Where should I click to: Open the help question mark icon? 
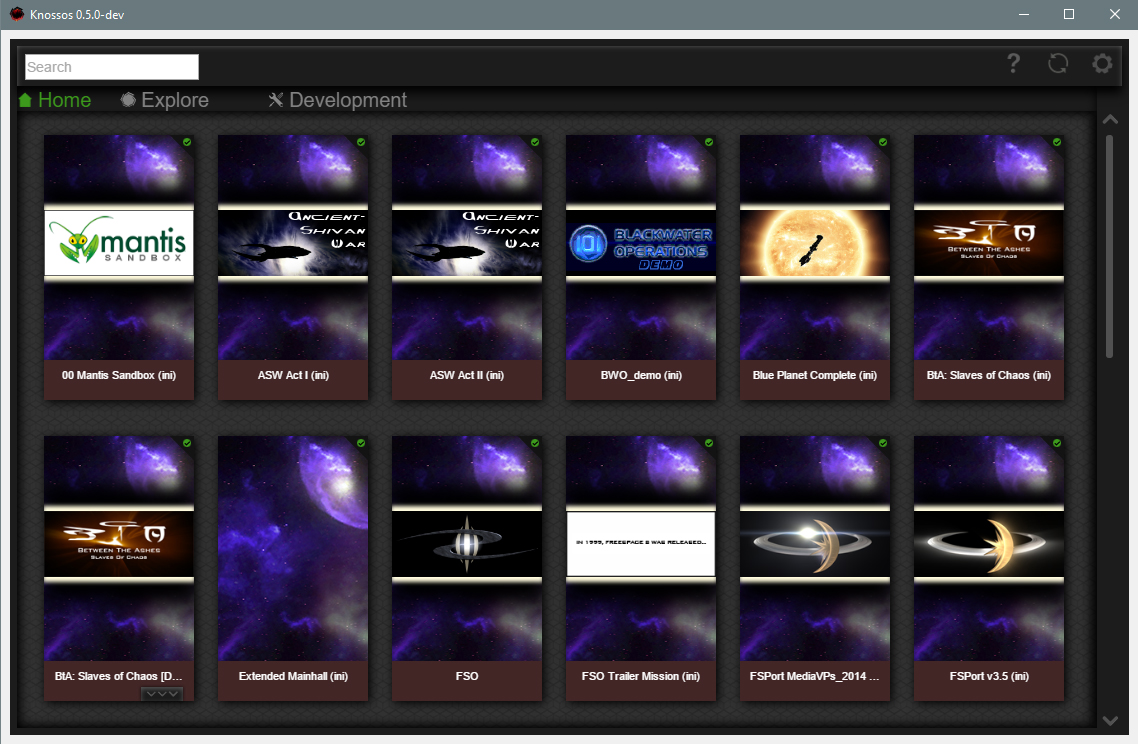(x=1013, y=64)
